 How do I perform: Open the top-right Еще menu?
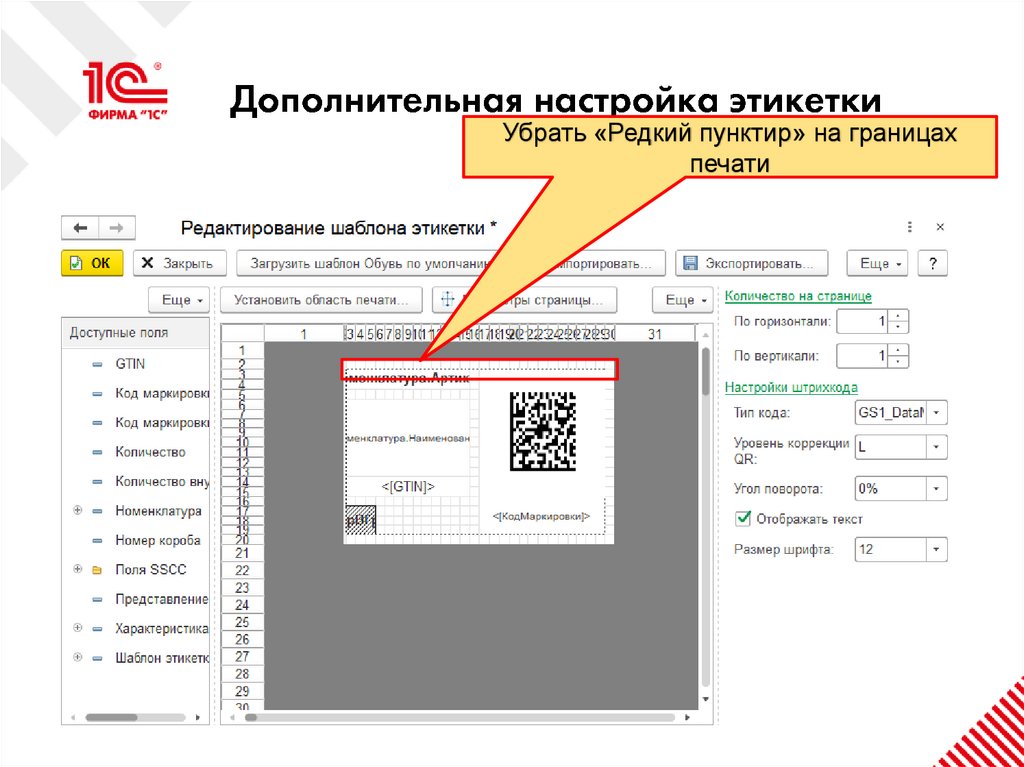(x=878, y=263)
